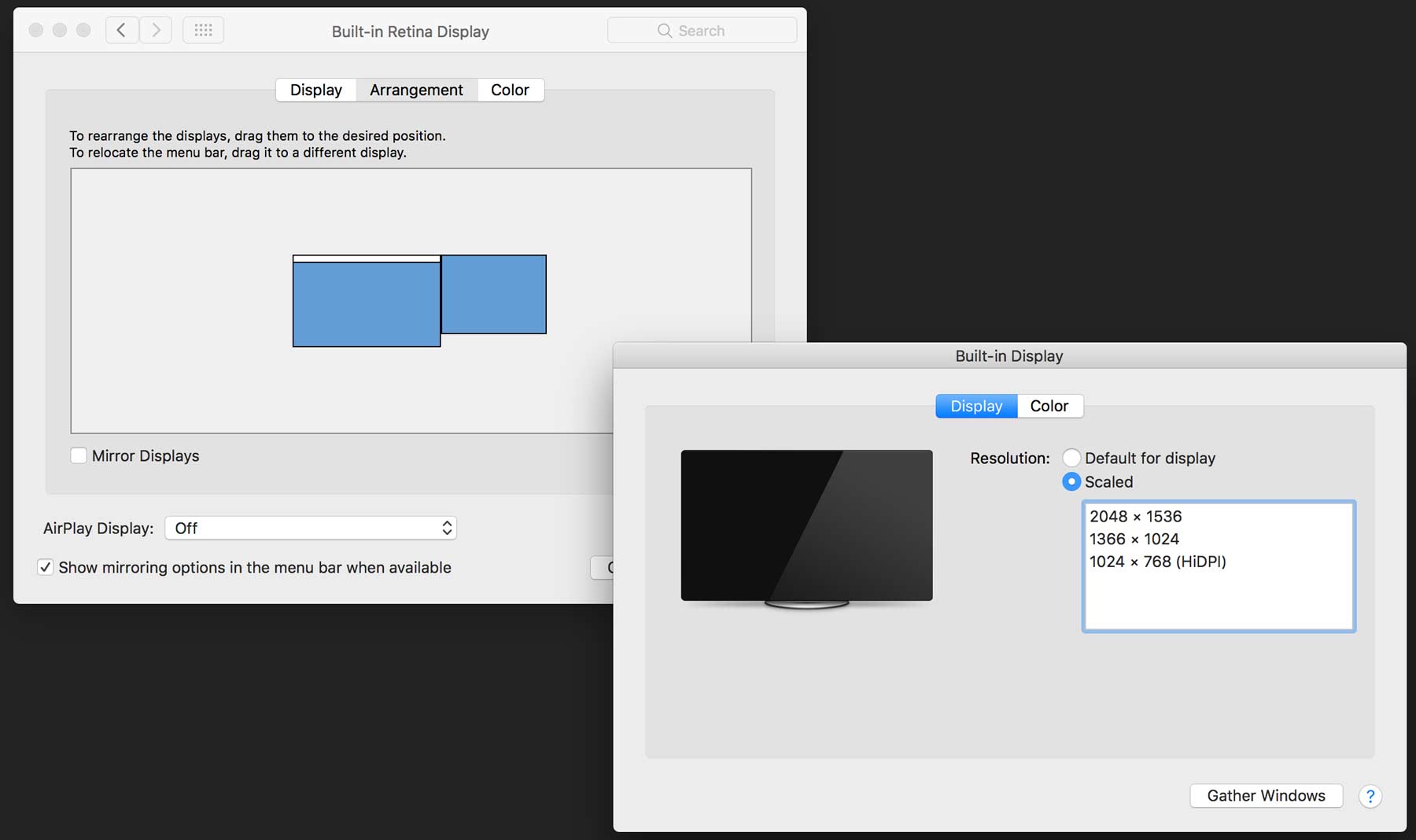Open help with the question mark button
This screenshot has height=840, width=1416.
[x=1370, y=796]
